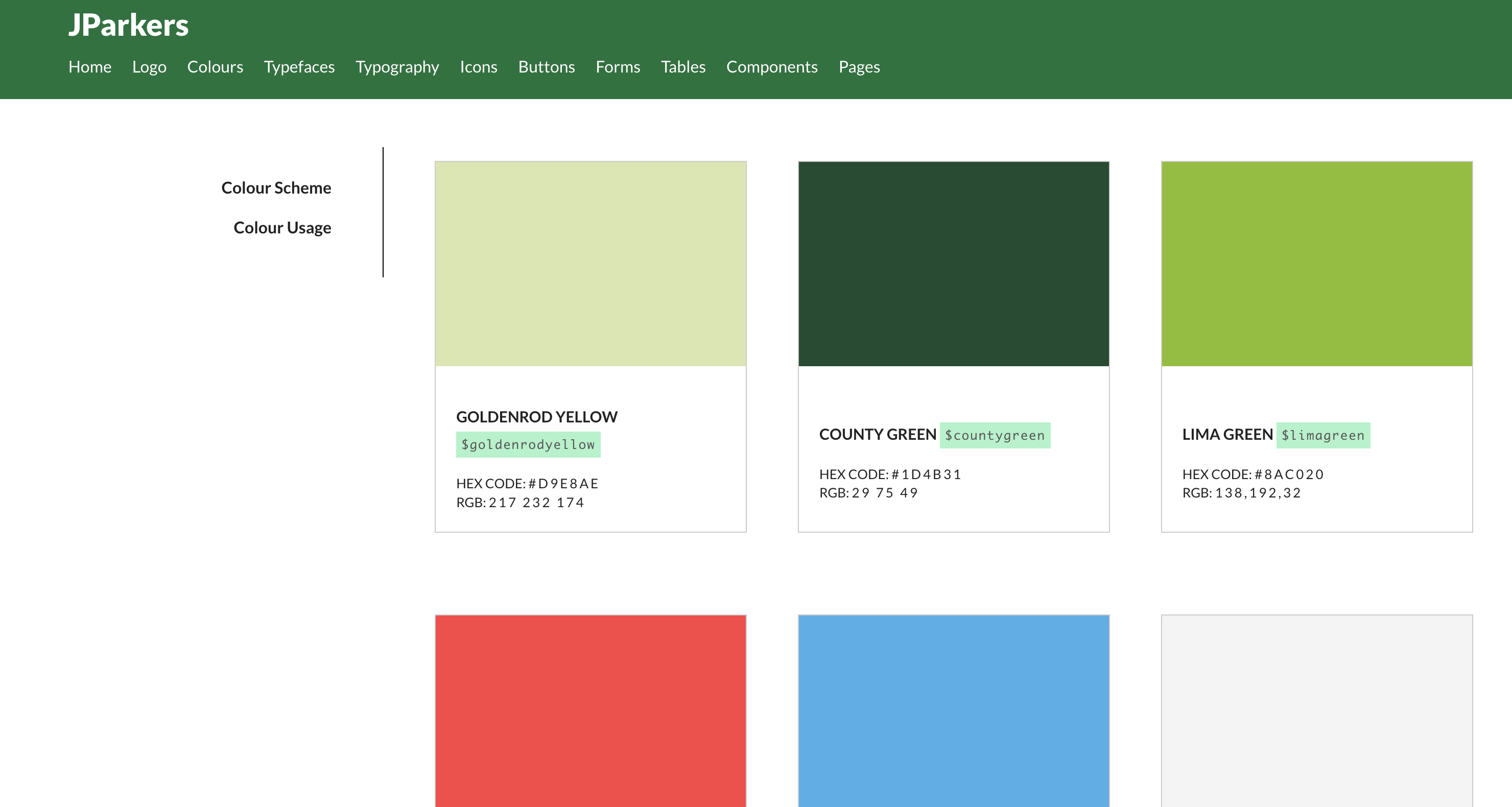Open the Colours section
This screenshot has height=807, width=1512.
pyautogui.click(x=215, y=67)
